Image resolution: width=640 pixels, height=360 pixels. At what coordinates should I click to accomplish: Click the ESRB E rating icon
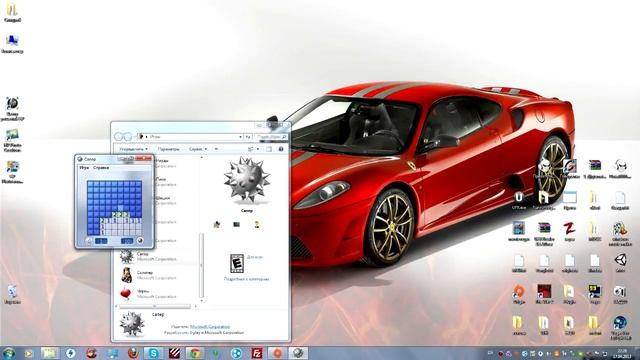coord(237,263)
